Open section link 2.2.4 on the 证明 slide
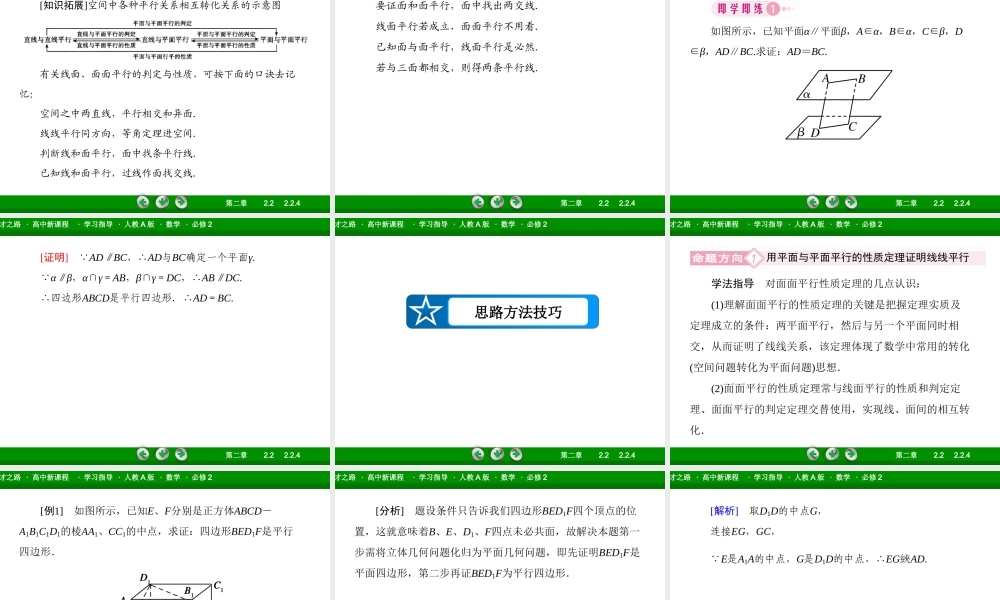Image resolution: width=1000 pixels, height=600 pixels. (x=292, y=454)
